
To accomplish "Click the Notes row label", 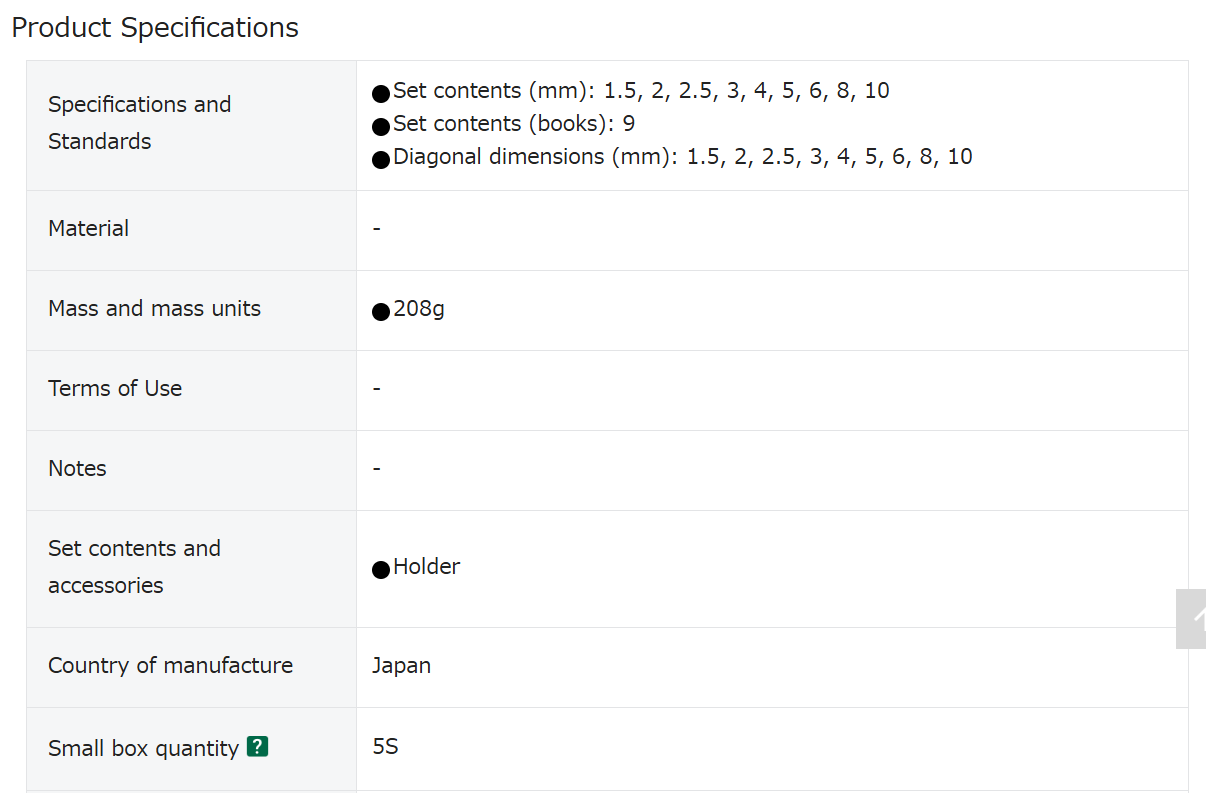I will click(77, 468).
